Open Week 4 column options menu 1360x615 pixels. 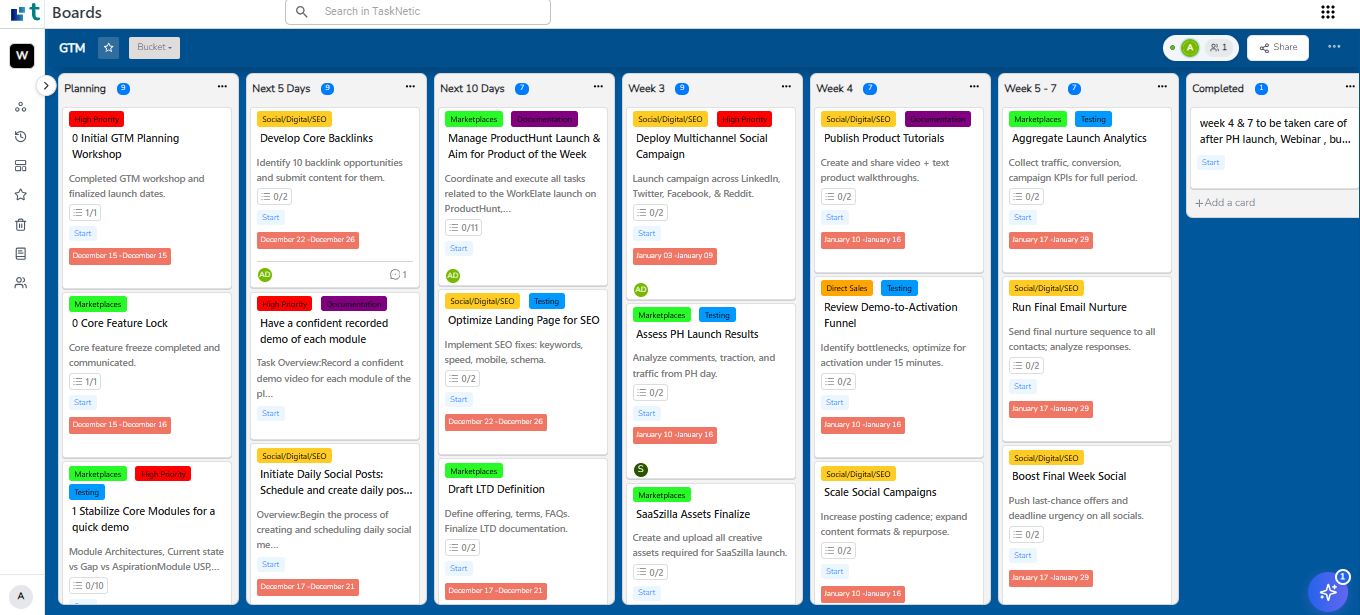[x=975, y=87]
